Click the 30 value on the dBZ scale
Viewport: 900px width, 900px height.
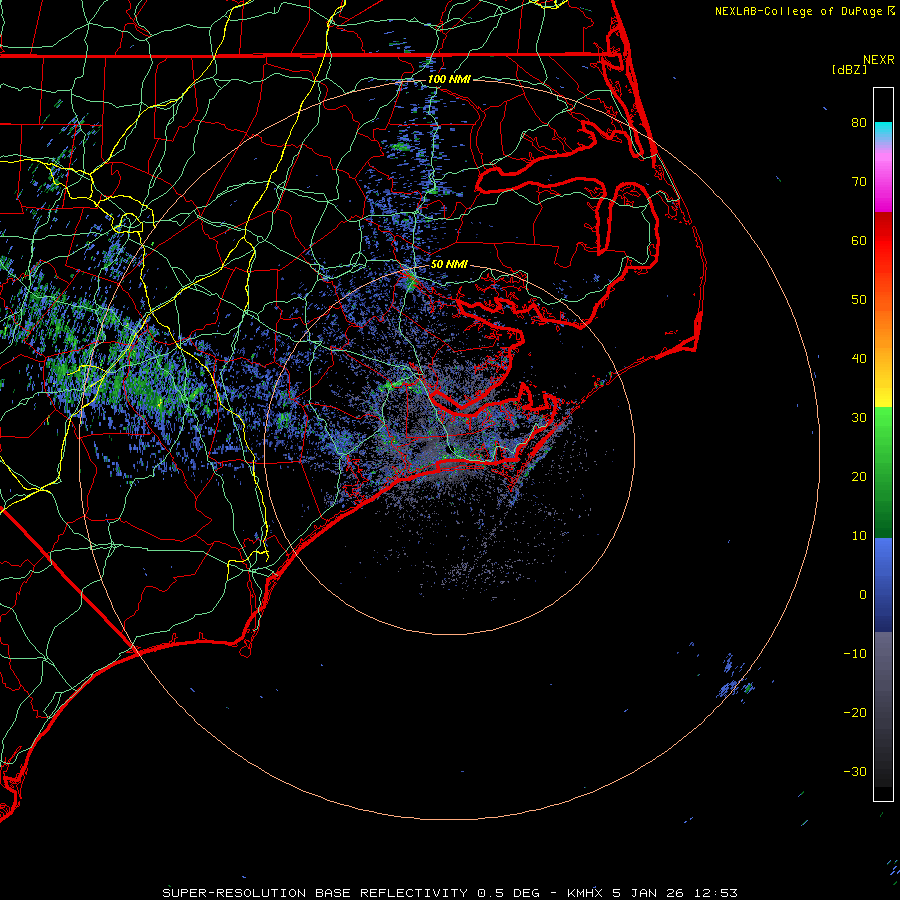point(859,418)
